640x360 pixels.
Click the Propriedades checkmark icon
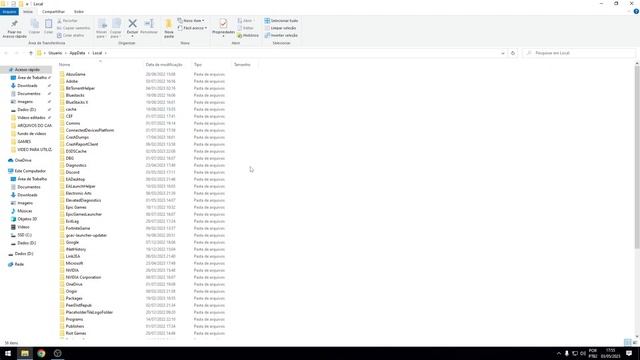click(x=223, y=24)
